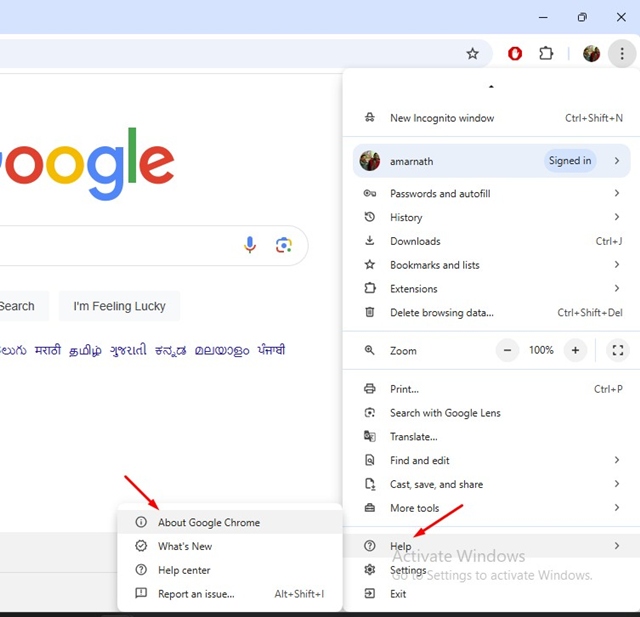
Task: Select Print from the Chrome menu
Action: click(x=491, y=389)
